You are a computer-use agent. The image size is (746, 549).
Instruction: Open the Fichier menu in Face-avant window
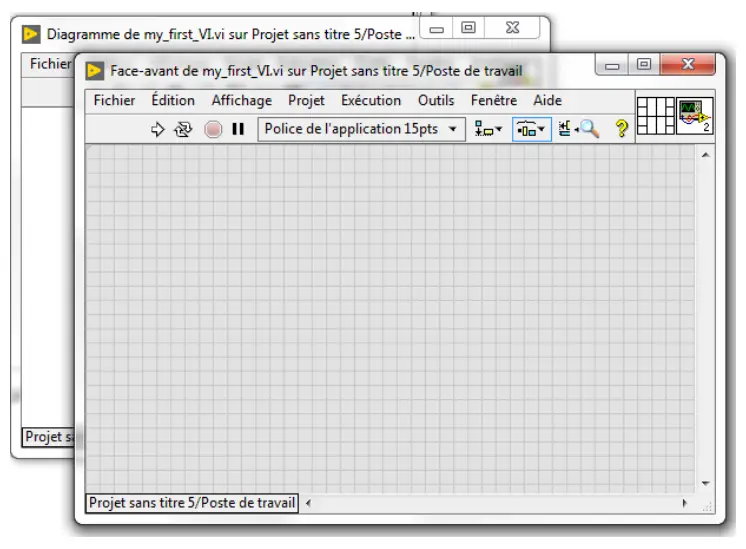(114, 100)
